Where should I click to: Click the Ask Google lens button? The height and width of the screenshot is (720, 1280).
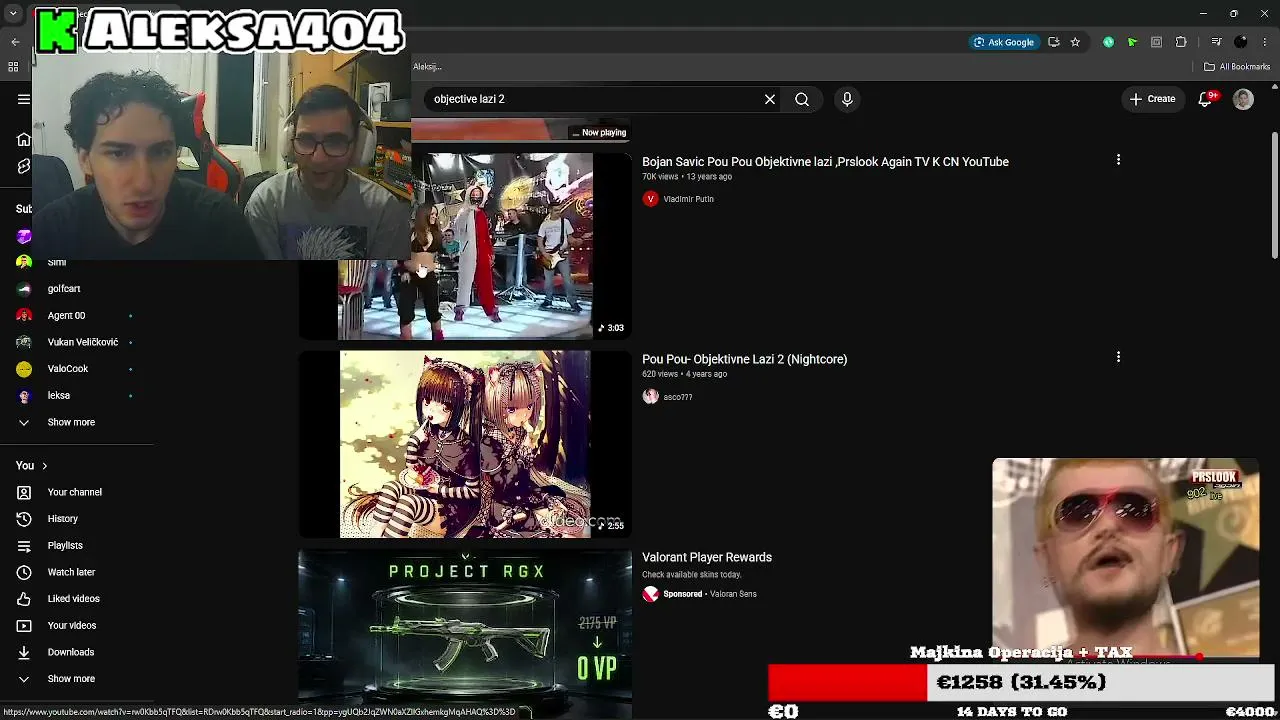pos(1004,42)
